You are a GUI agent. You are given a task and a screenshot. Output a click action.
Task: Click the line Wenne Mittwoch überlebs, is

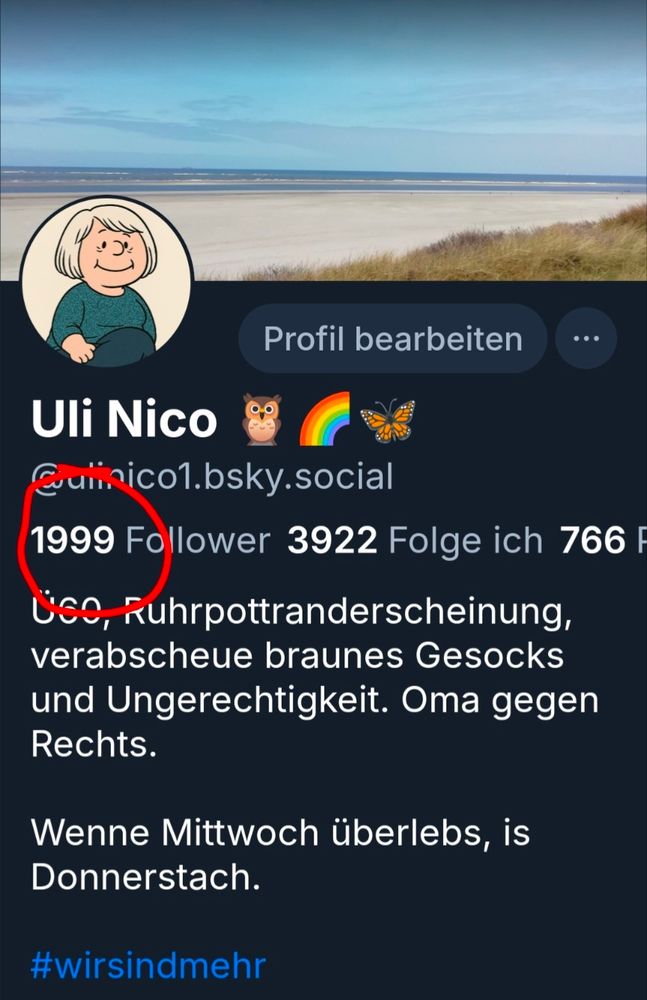(x=280, y=833)
